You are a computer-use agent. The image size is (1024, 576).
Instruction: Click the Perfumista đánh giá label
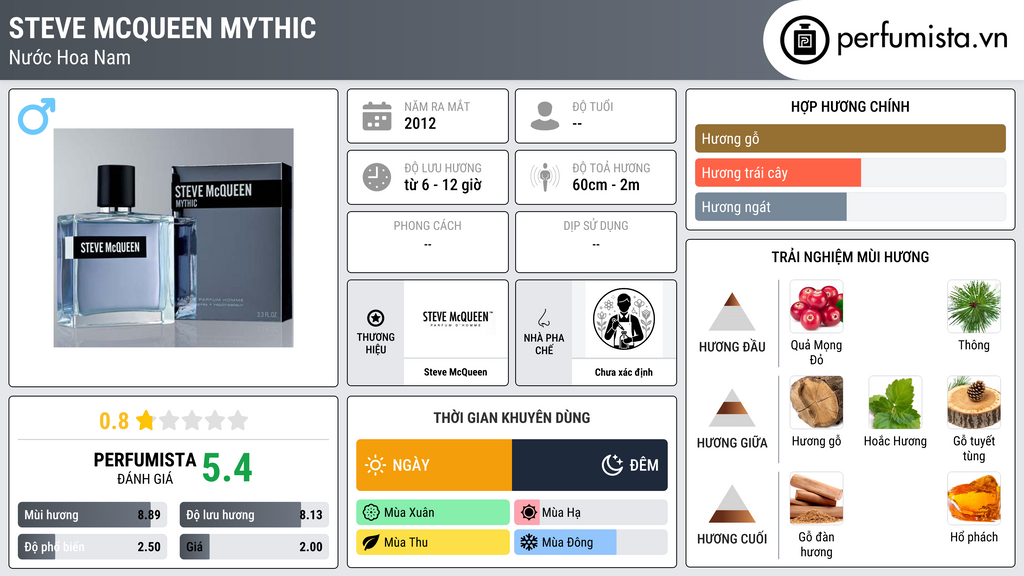145,468
